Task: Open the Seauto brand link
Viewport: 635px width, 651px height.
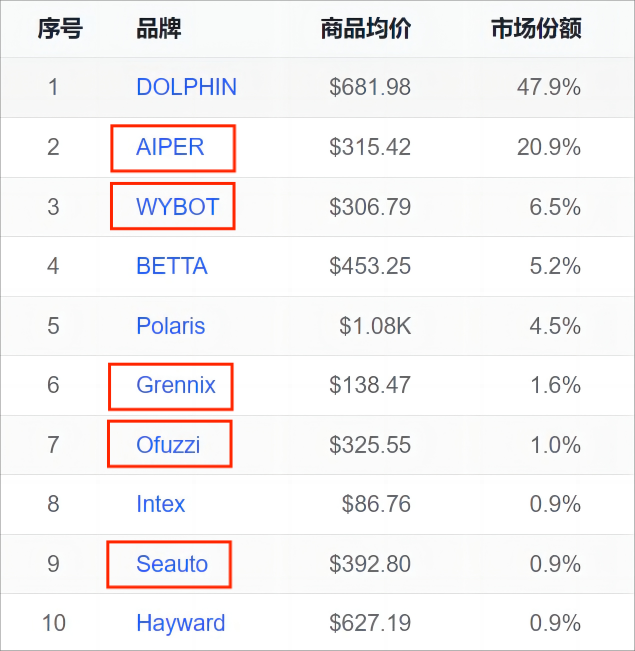Action: [172, 564]
